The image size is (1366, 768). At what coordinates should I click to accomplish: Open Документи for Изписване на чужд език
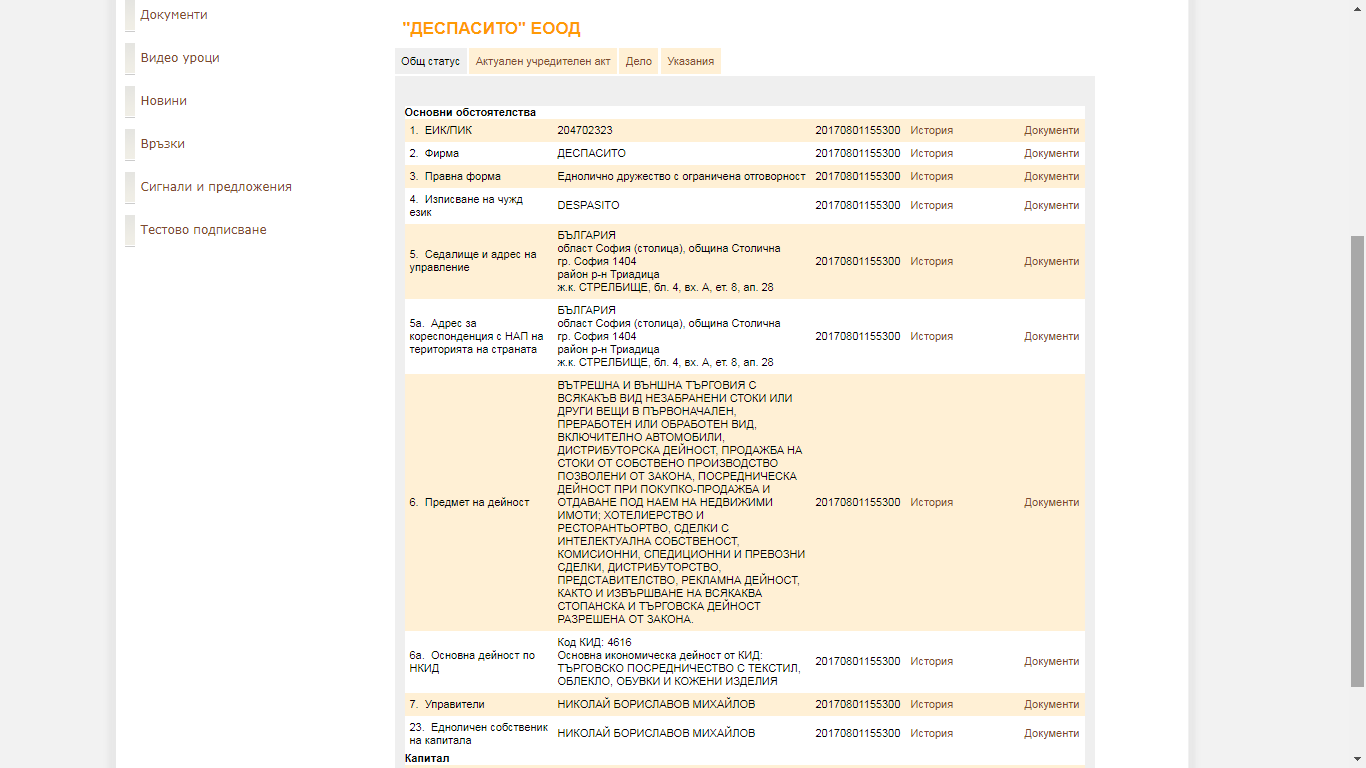1051,205
